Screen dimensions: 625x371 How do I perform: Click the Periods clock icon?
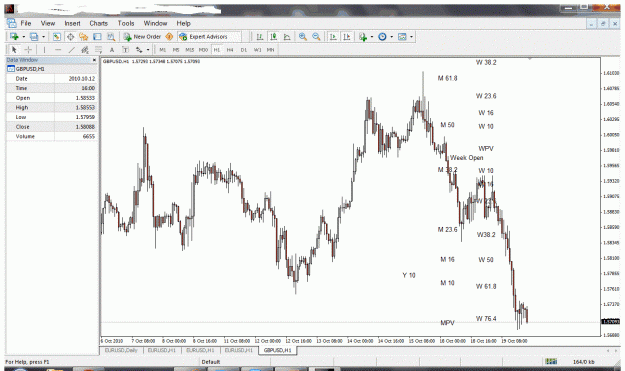(x=382, y=37)
